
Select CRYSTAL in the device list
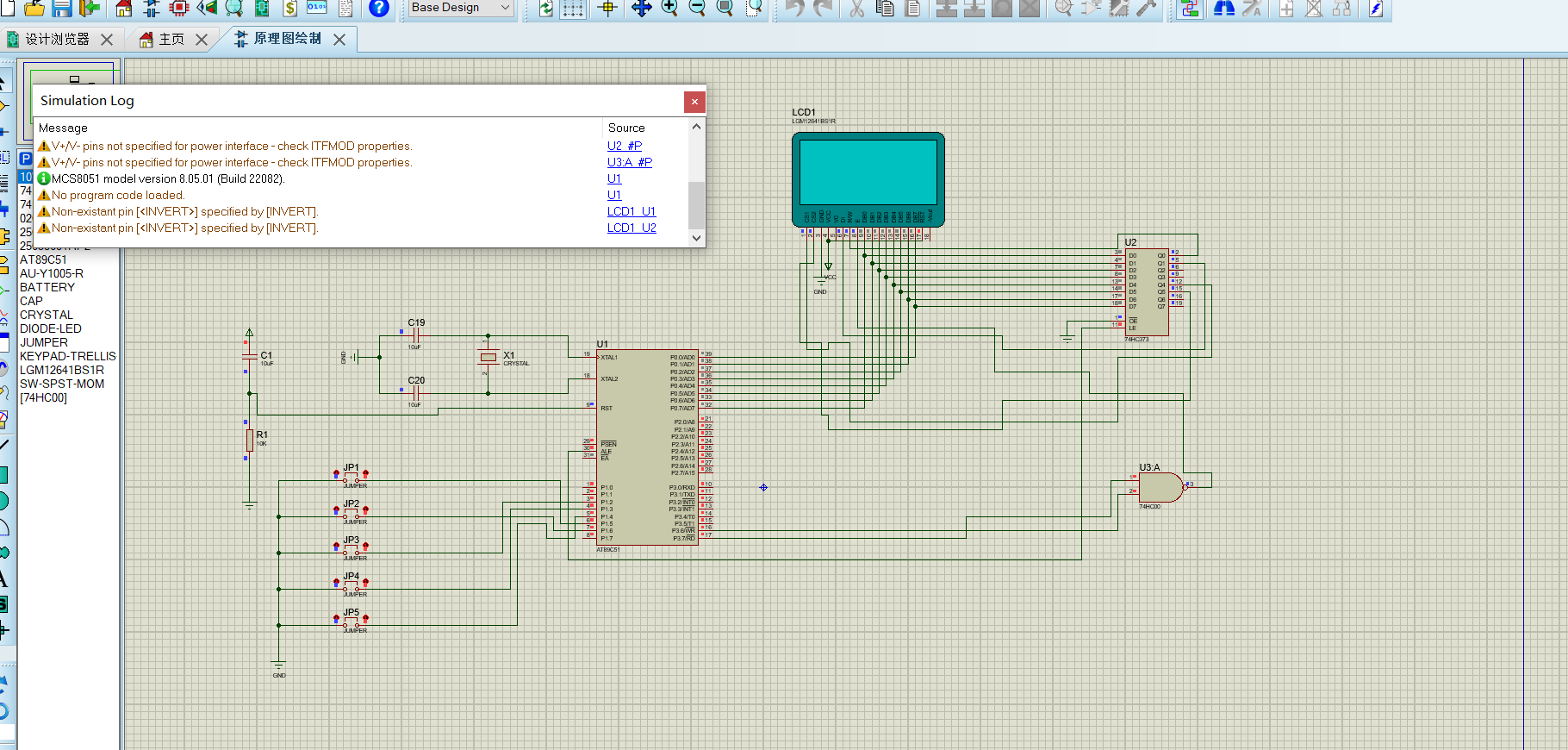tap(47, 315)
